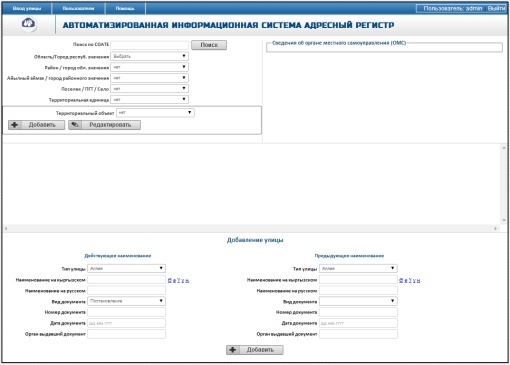Click current Наименование на русском field
This screenshot has width=510, height=365.
point(126,290)
